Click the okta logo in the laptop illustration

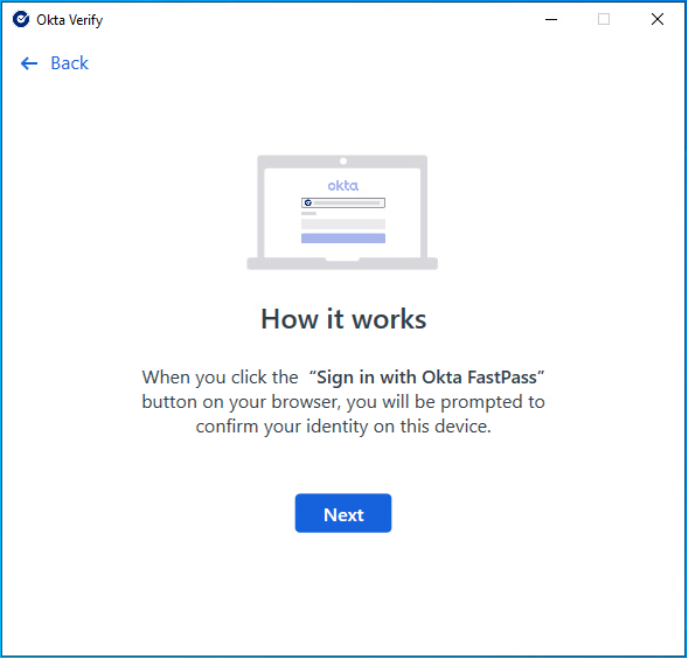343,186
